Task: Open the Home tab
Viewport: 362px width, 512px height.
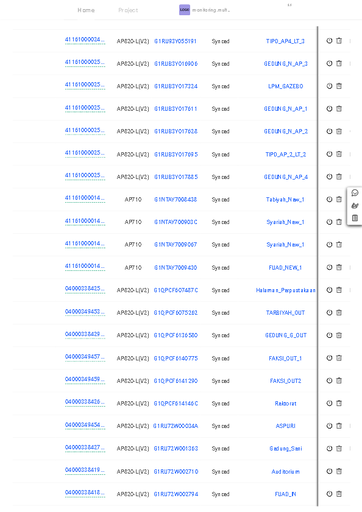Action: coord(86,10)
